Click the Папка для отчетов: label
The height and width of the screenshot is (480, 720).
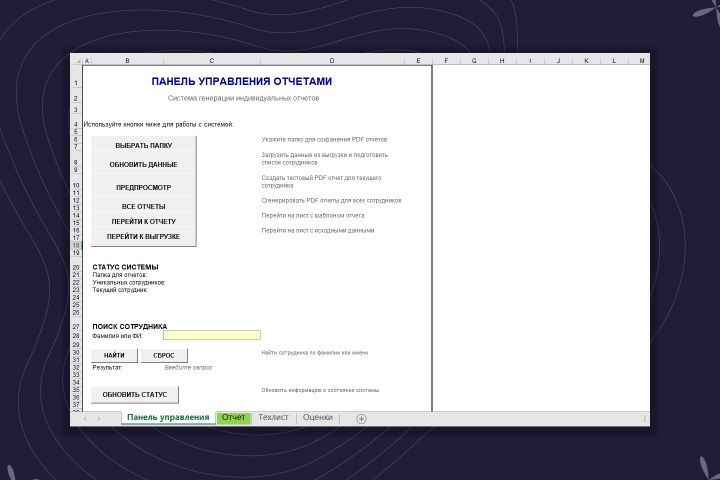[120, 275]
